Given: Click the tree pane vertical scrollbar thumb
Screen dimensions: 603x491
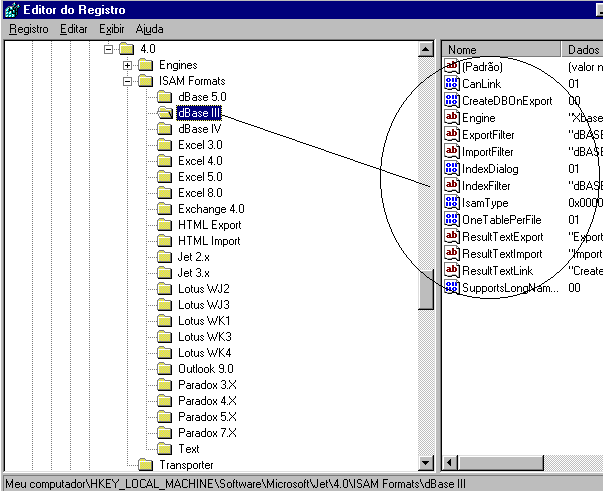Looking at the screenshot, I should pyautogui.click(x=426, y=289).
